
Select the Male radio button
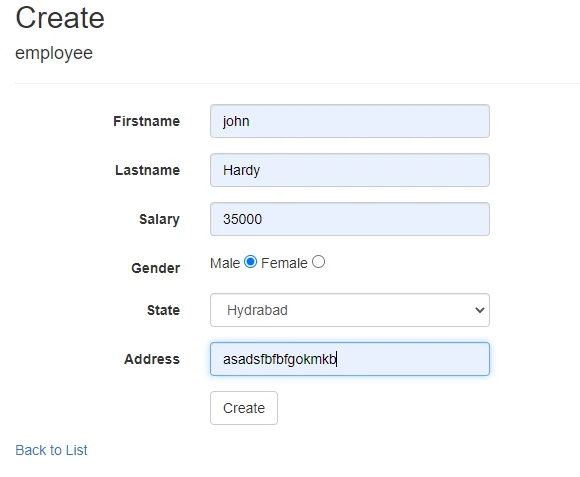[x=250, y=262]
